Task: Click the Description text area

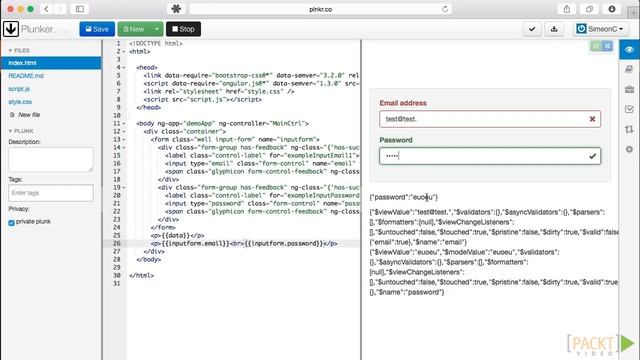Action: point(51,159)
